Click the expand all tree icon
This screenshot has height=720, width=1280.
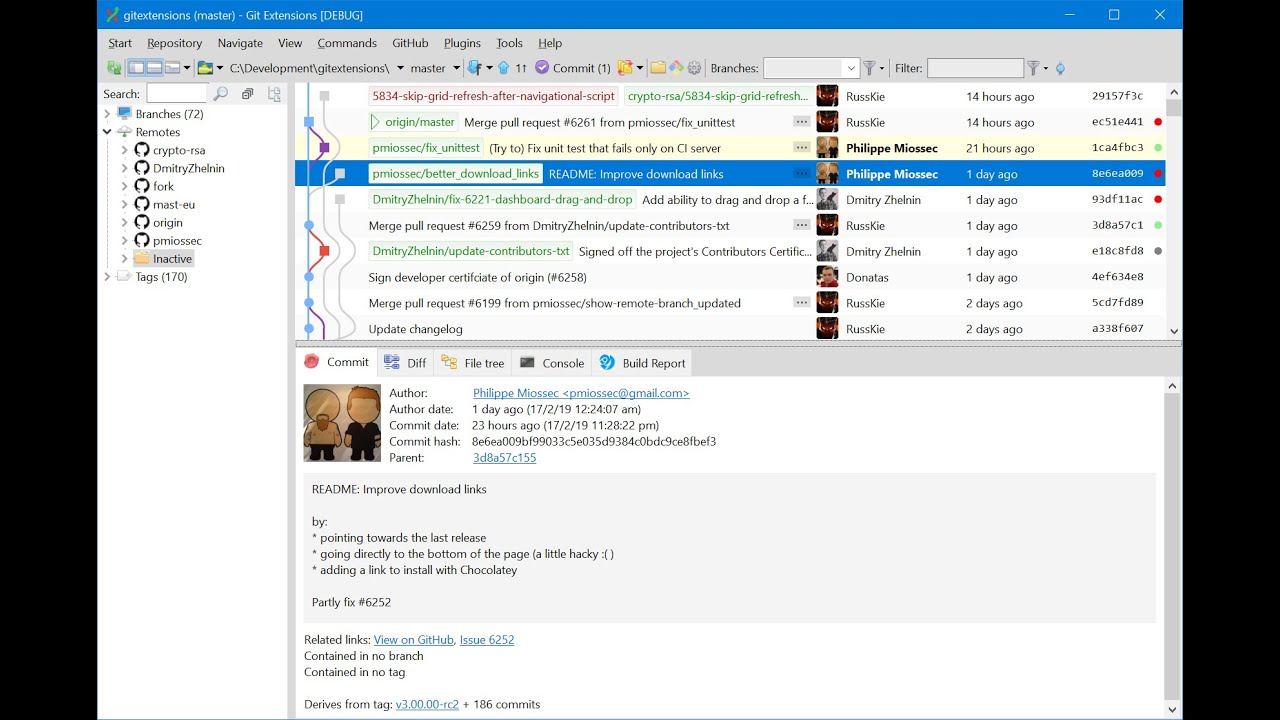pos(274,94)
